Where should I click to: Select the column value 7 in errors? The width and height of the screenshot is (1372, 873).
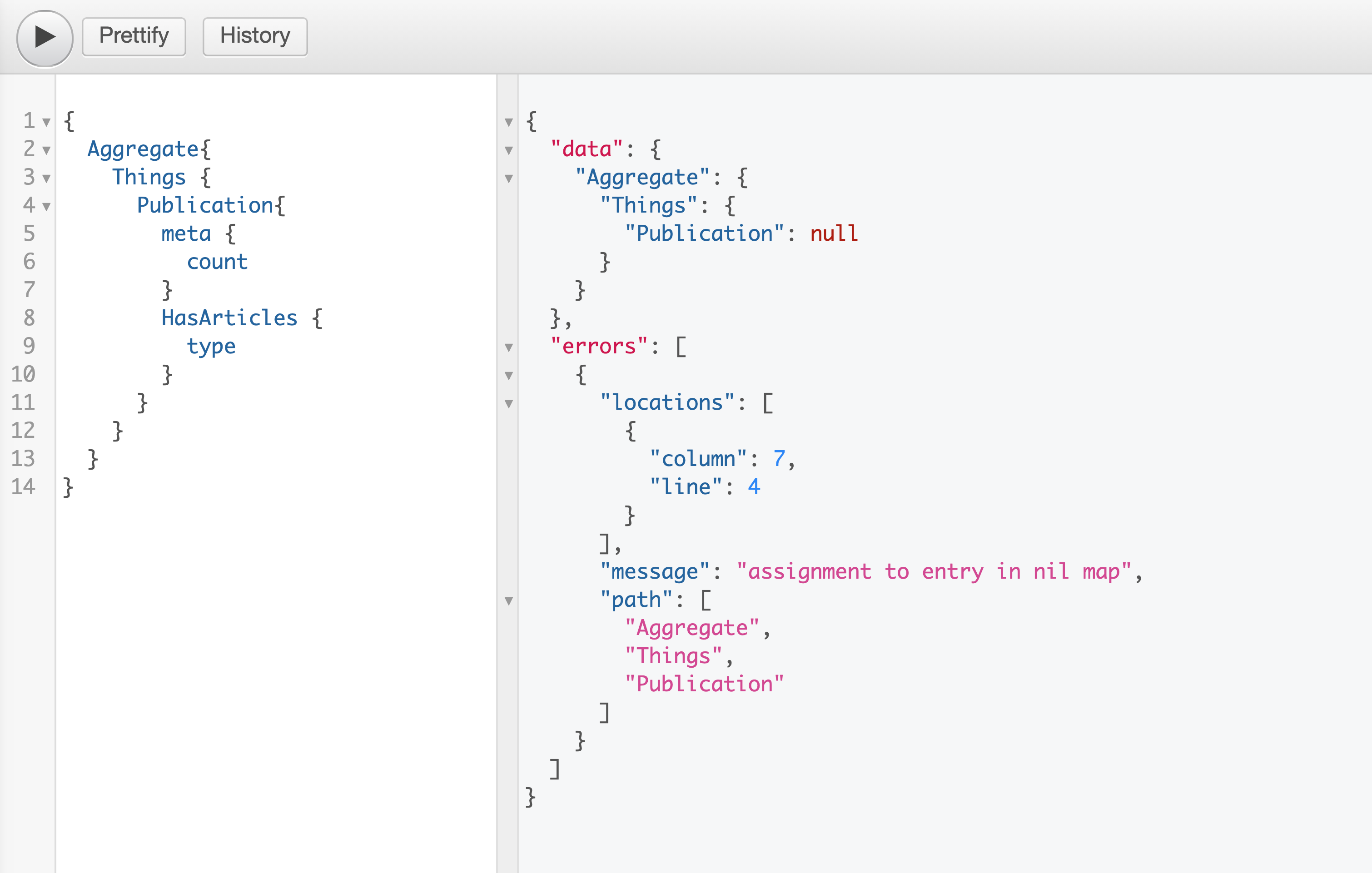pyautogui.click(x=778, y=458)
